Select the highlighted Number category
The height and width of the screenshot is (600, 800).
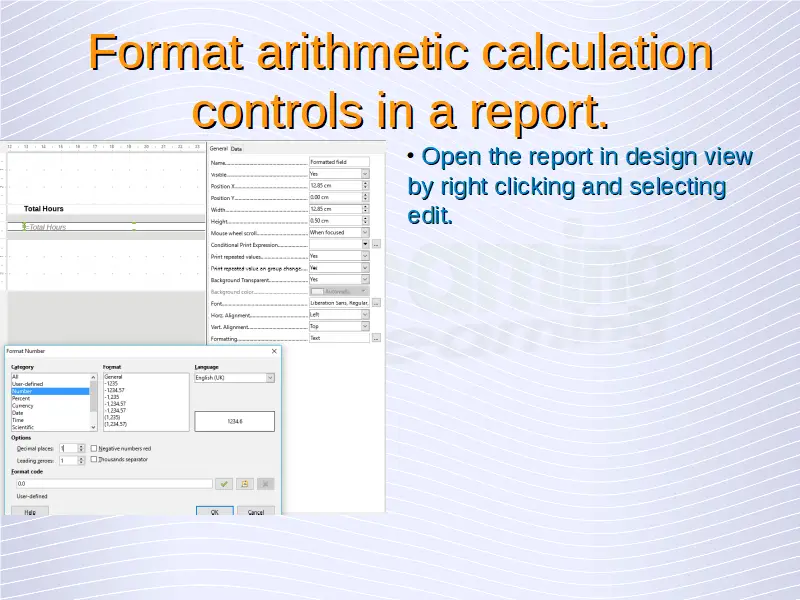50,391
